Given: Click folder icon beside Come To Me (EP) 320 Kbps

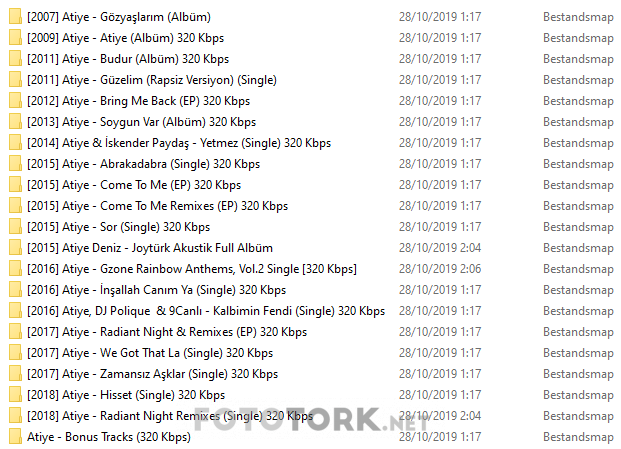Looking at the screenshot, I should [x=15, y=185].
